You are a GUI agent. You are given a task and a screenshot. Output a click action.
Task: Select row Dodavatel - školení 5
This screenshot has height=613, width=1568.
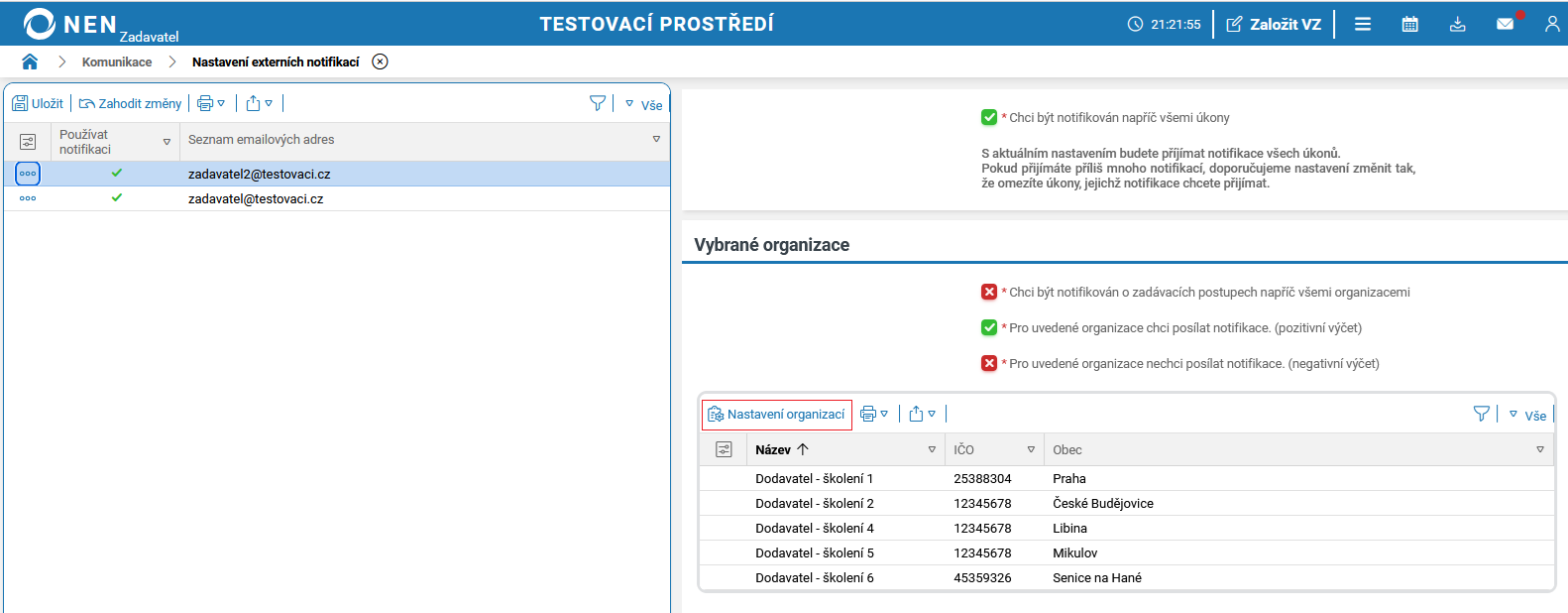click(x=1127, y=552)
